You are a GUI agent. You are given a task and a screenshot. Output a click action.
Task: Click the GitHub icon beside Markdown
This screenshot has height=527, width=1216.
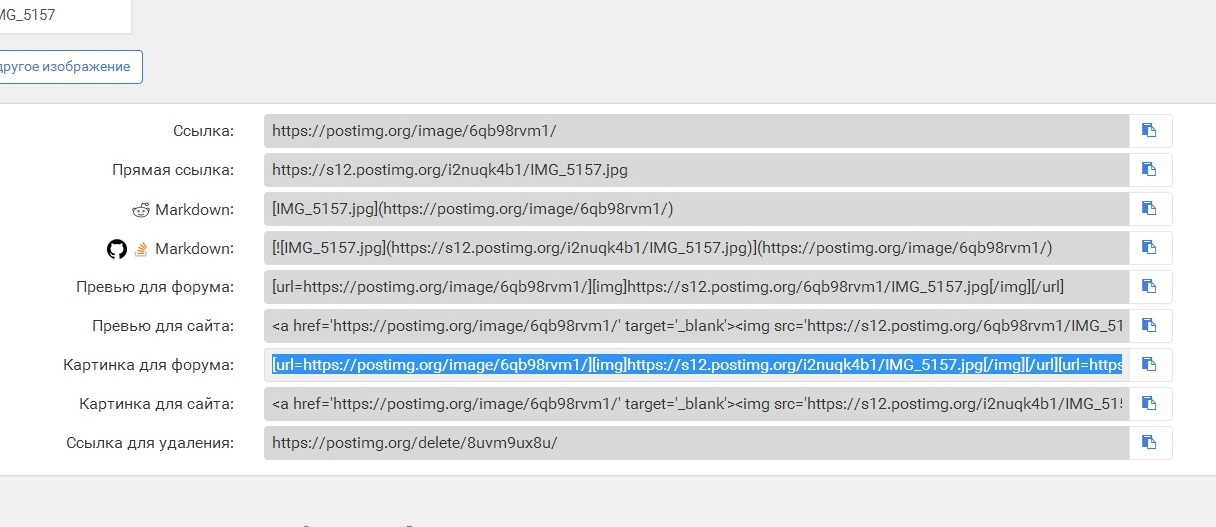[x=117, y=249]
